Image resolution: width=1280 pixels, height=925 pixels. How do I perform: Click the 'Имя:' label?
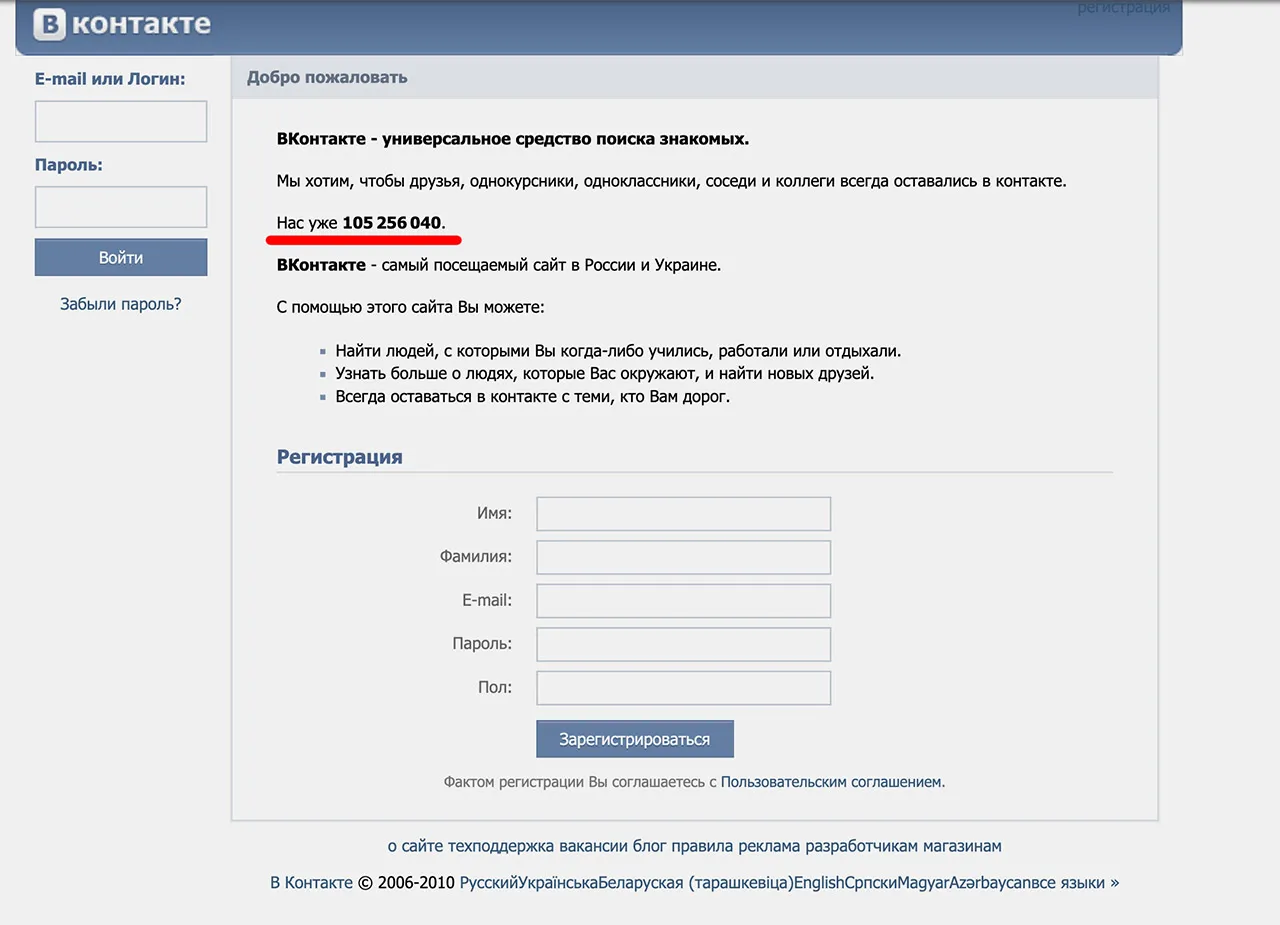pyautogui.click(x=495, y=513)
